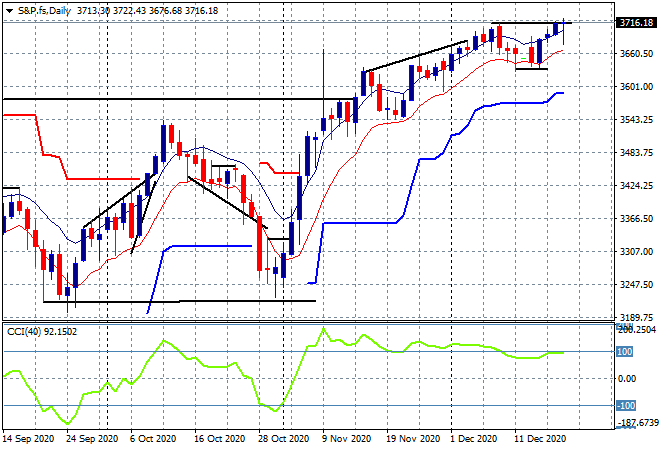Click the CCI 100 level label
Viewport: 660px width, 450px height.
pyautogui.click(x=625, y=351)
